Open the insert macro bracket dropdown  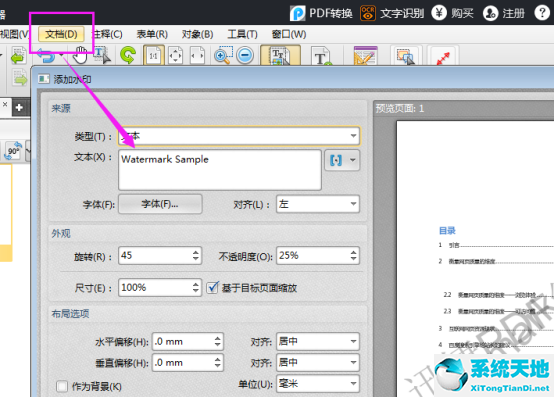click(342, 160)
